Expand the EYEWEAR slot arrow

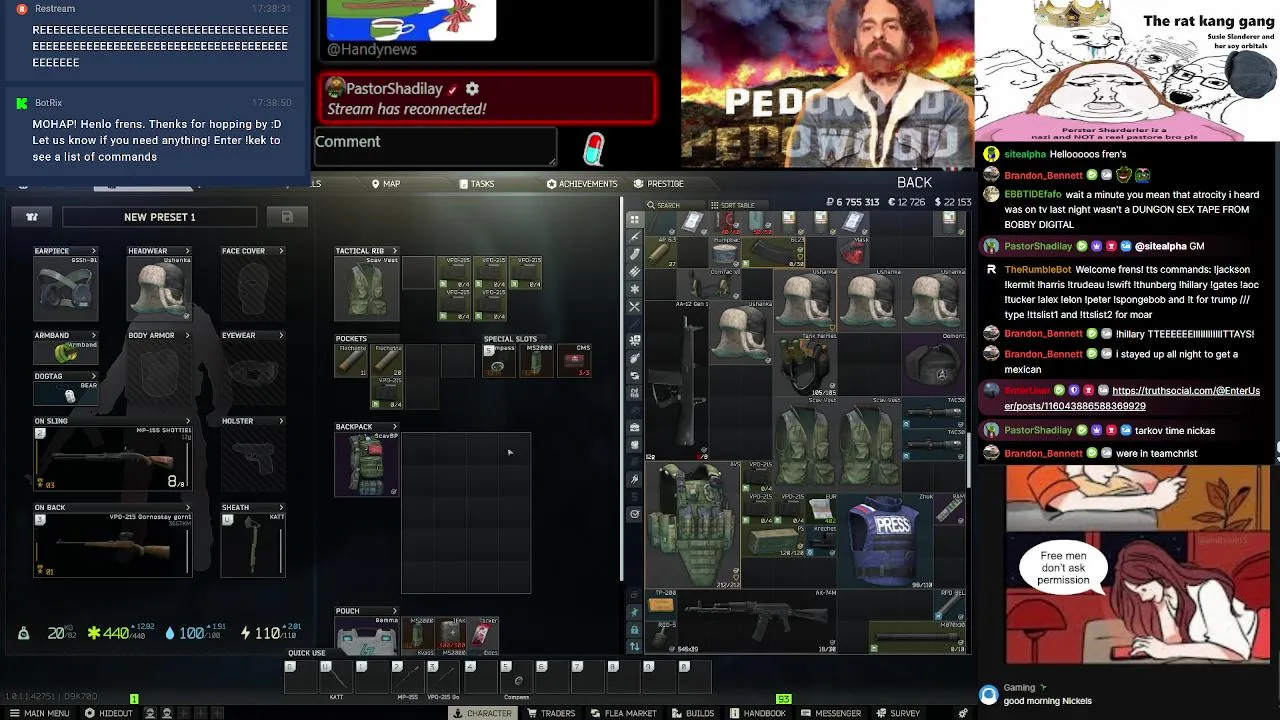[x=281, y=335]
